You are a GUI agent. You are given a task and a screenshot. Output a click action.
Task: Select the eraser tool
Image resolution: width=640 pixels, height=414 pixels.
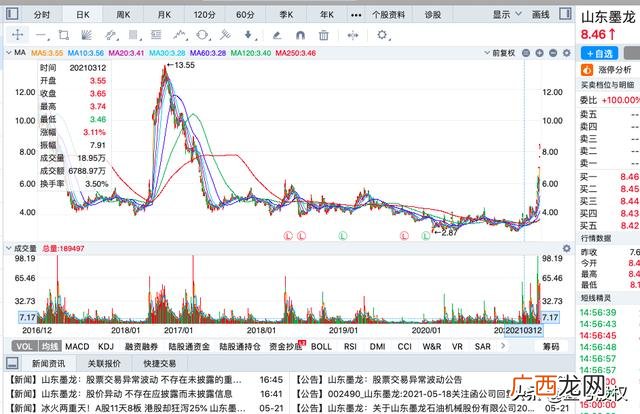(x=277, y=36)
